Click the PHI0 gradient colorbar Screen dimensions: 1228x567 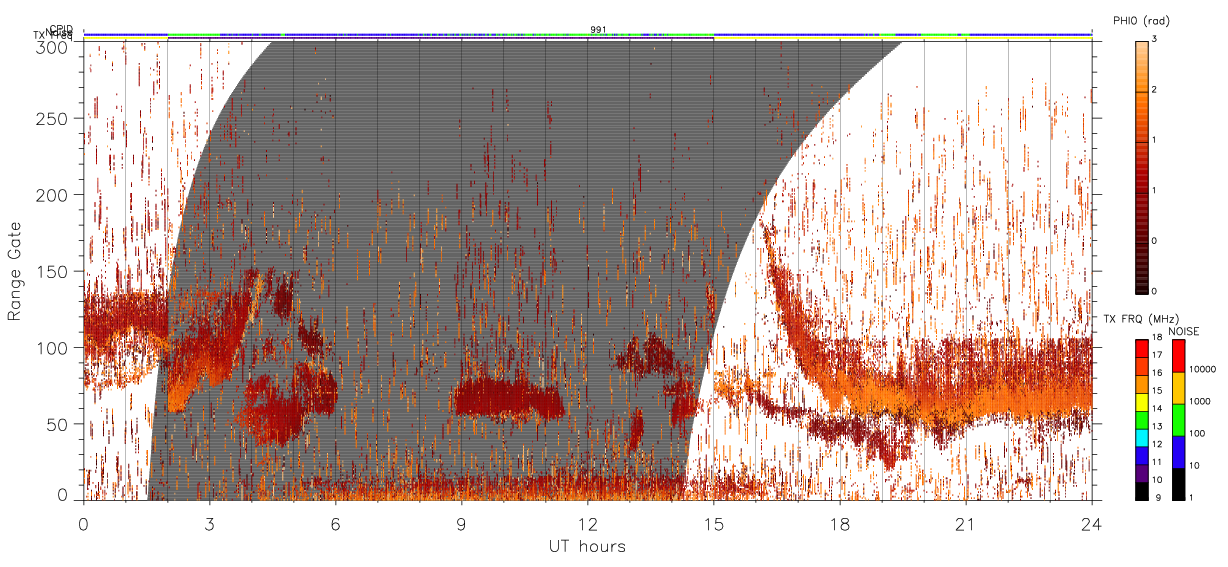point(1142,166)
